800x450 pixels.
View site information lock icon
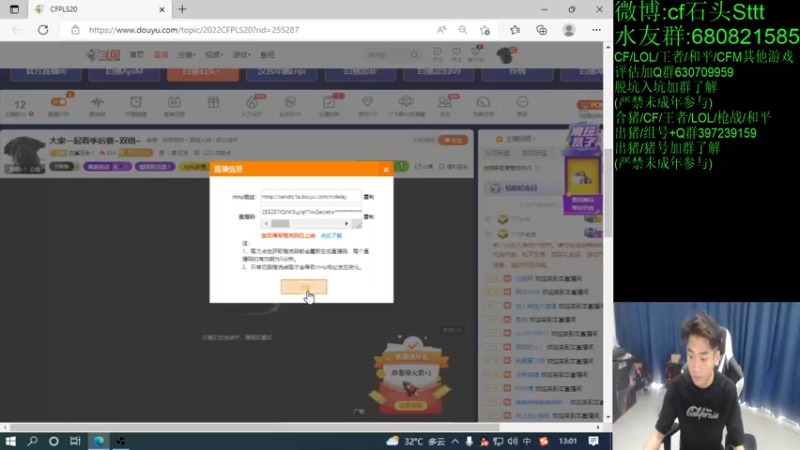point(75,30)
